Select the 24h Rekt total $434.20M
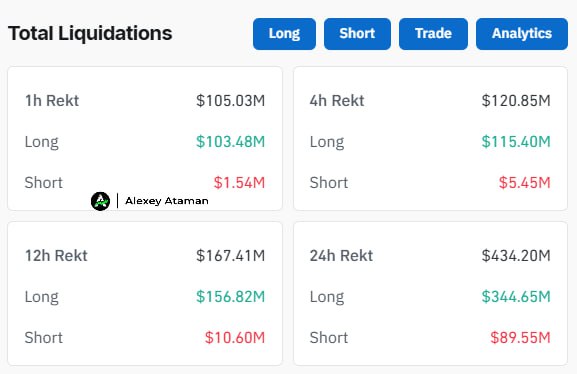Image resolution: width=577 pixels, height=374 pixels. pos(516,255)
